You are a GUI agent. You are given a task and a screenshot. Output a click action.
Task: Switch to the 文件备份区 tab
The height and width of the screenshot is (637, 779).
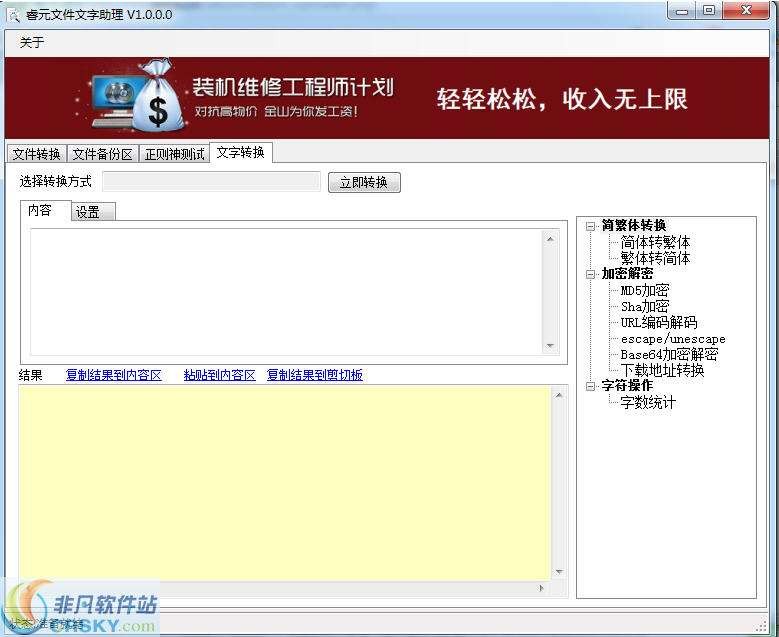pos(102,154)
